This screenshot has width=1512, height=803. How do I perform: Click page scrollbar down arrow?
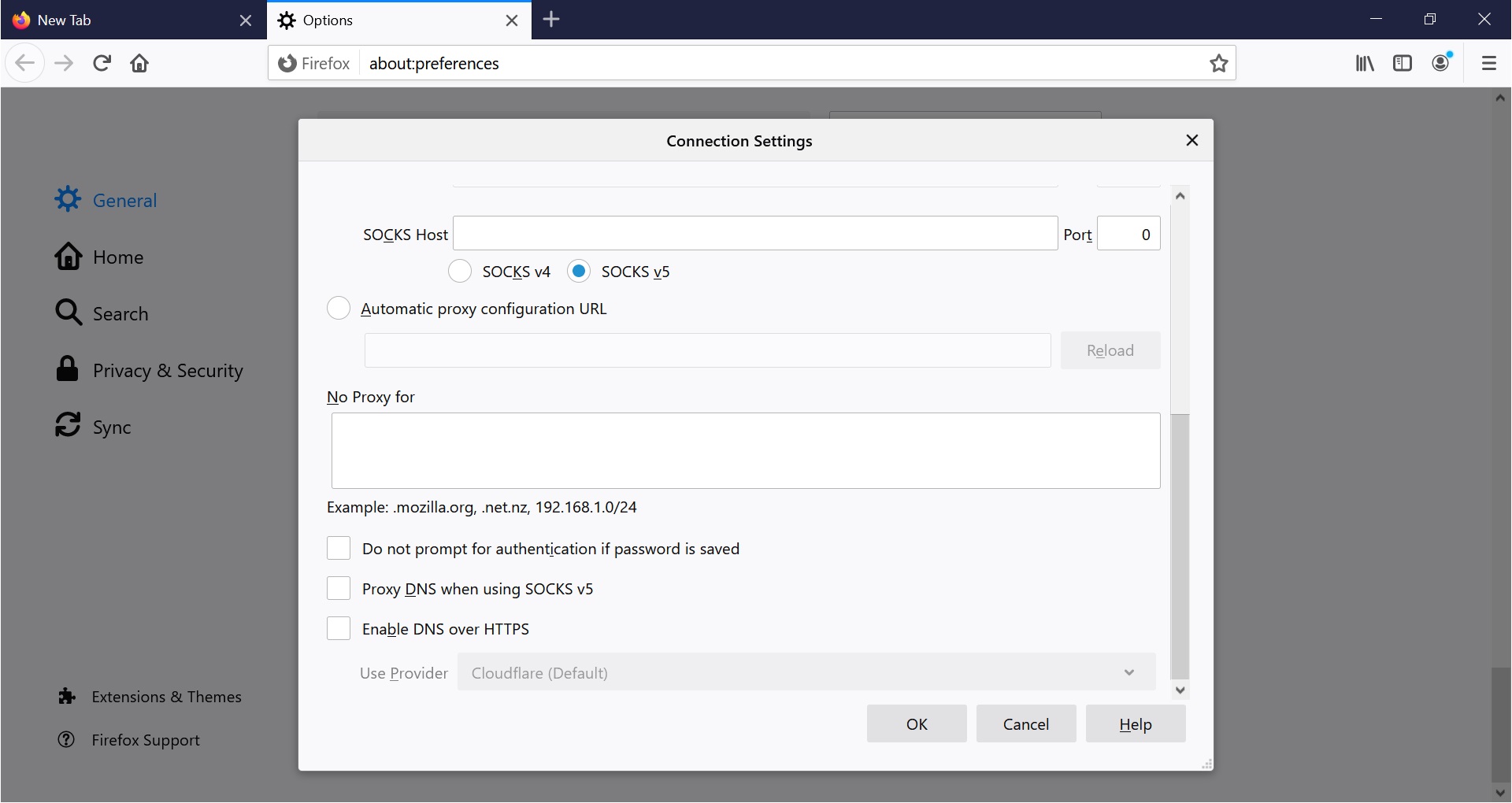tap(1500, 793)
